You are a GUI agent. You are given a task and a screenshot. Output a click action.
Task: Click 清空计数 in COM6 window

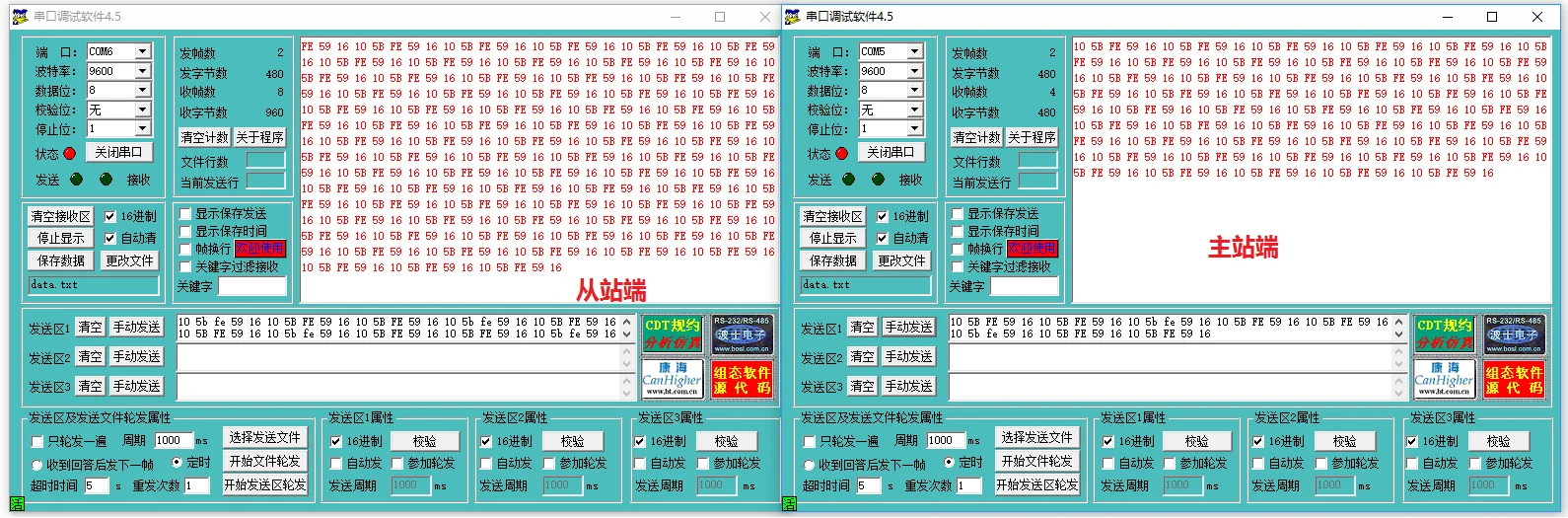point(204,137)
